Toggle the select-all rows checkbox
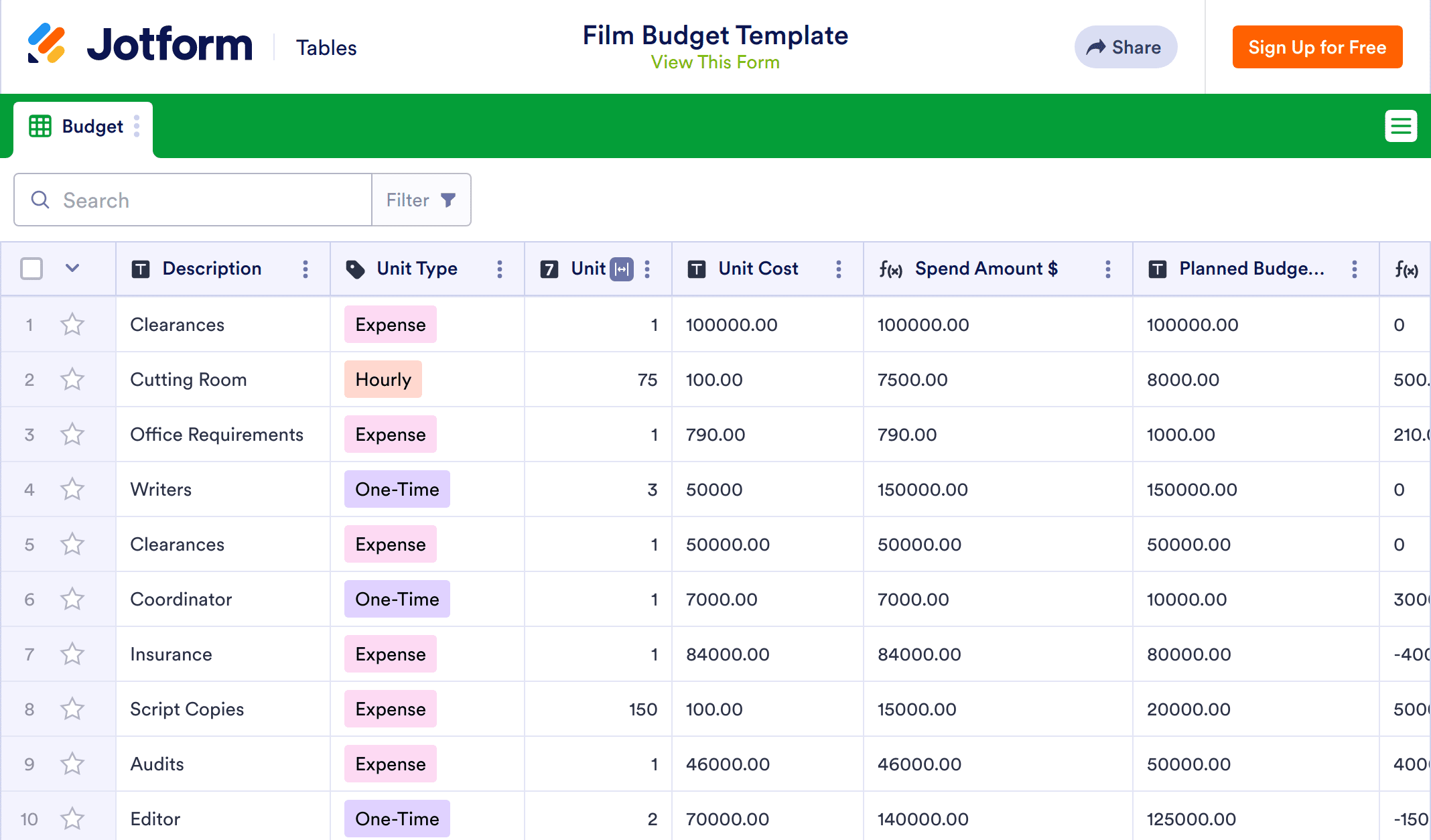Image resolution: width=1431 pixels, height=840 pixels. point(31,269)
